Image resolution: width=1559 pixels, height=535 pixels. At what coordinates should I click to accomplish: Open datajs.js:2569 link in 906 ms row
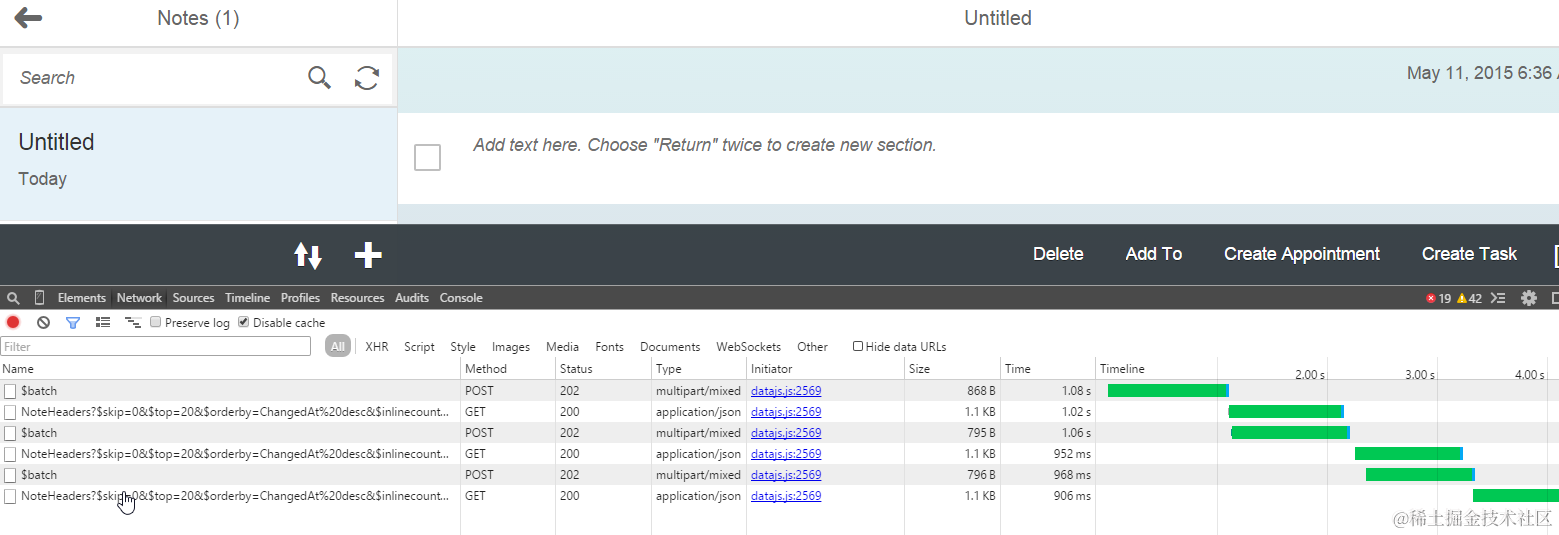[786, 496]
